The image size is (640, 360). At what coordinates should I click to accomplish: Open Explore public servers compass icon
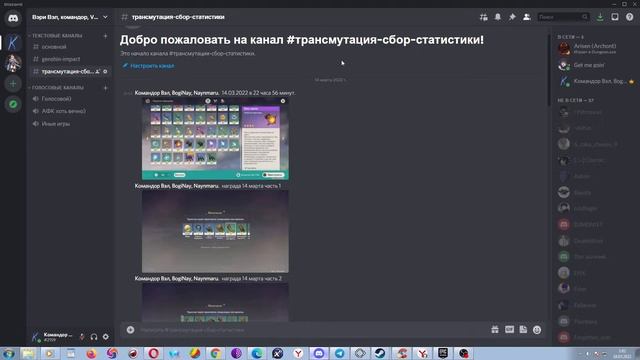pos(13,104)
